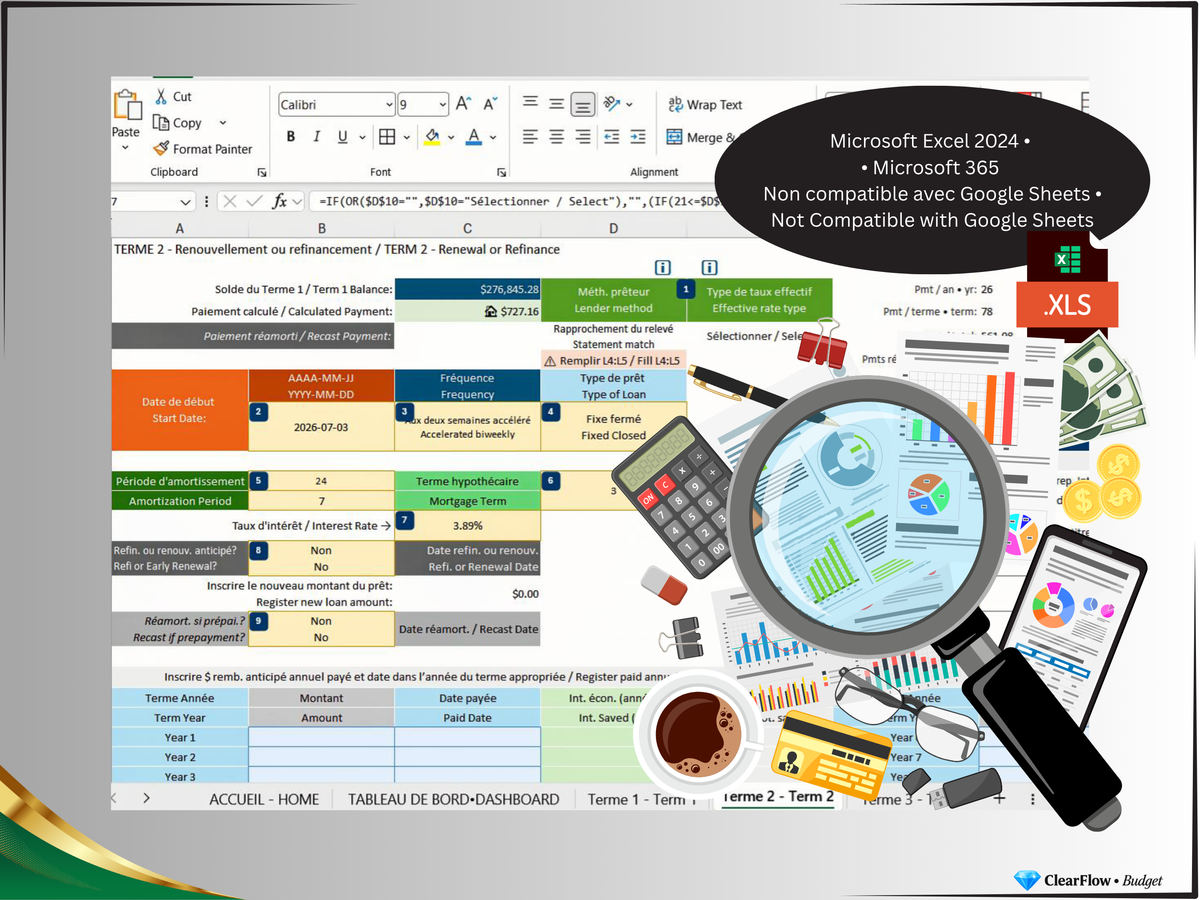Image resolution: width=1200 pixels, height=900 pixels.
Task: Click the Paste clipboard icon
Action: 126,106
